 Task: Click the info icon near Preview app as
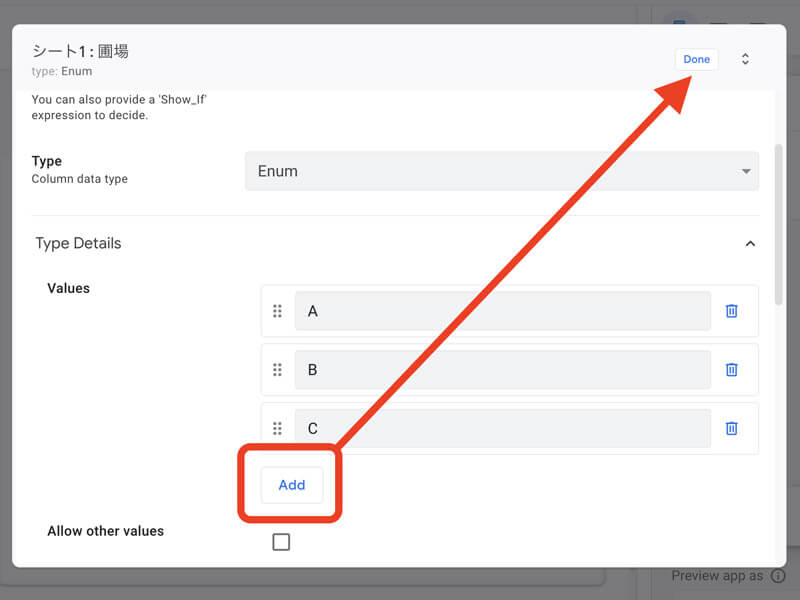tap(778, 576)
